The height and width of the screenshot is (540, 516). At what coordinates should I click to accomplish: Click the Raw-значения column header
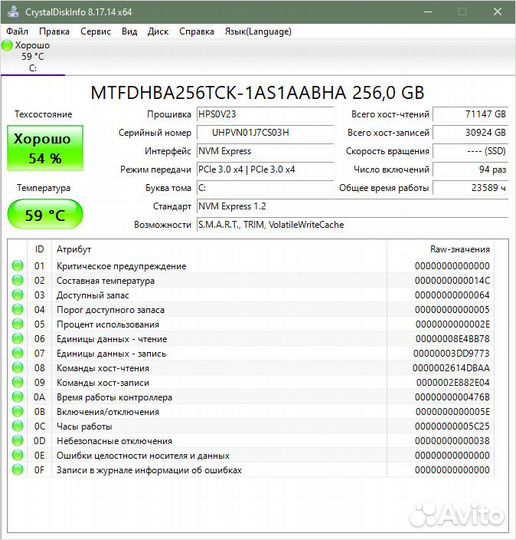[441, 249]
